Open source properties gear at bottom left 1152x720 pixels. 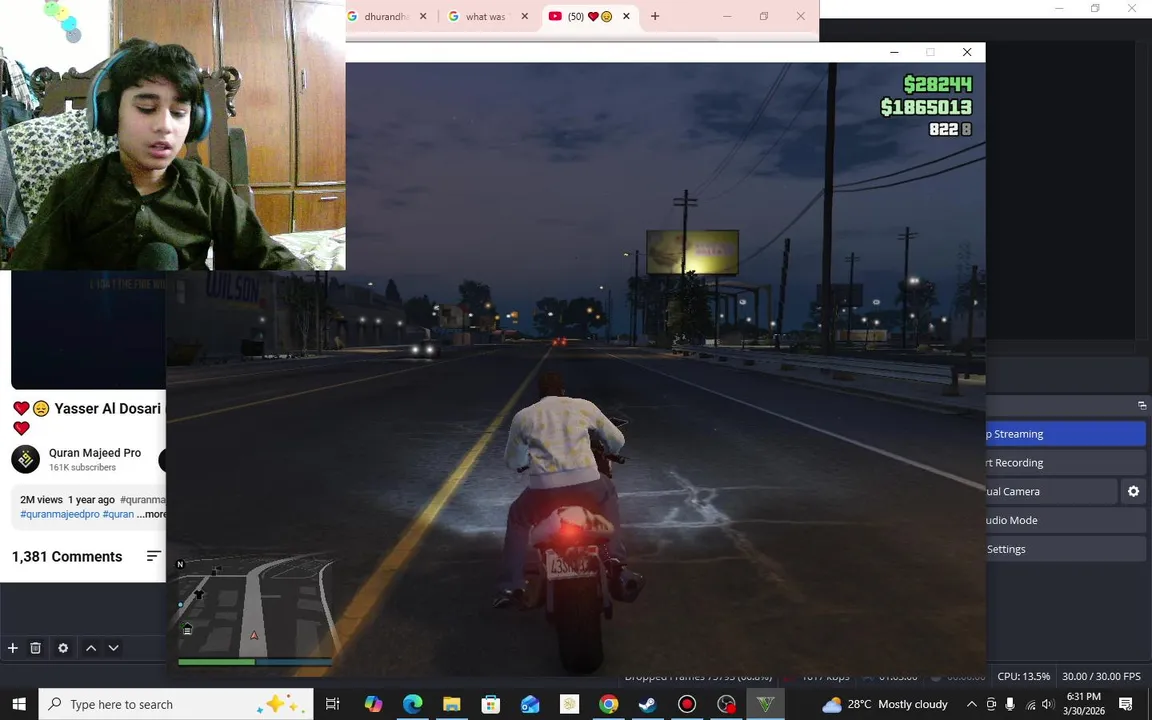pyautogui.click(x=63, y=648)
